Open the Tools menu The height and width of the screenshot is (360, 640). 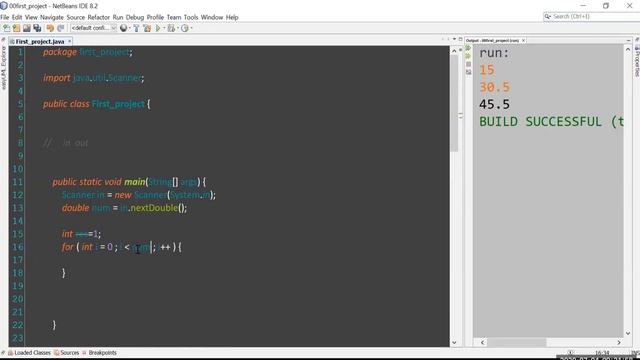191,17
